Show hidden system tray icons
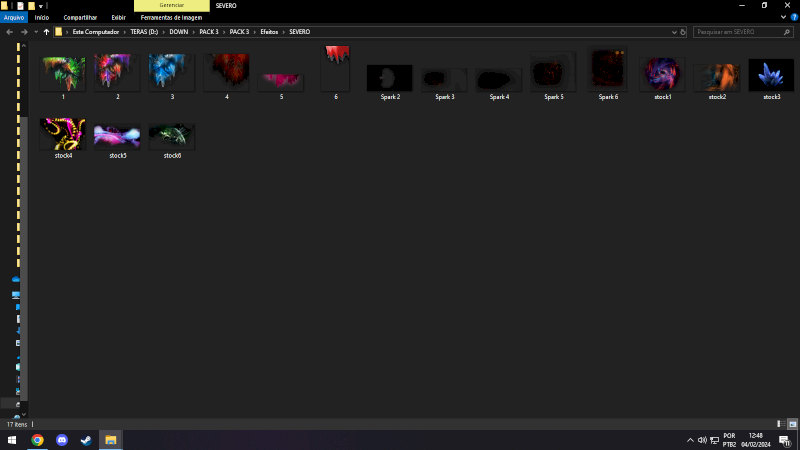800x450 pixels. pos(690,440)
